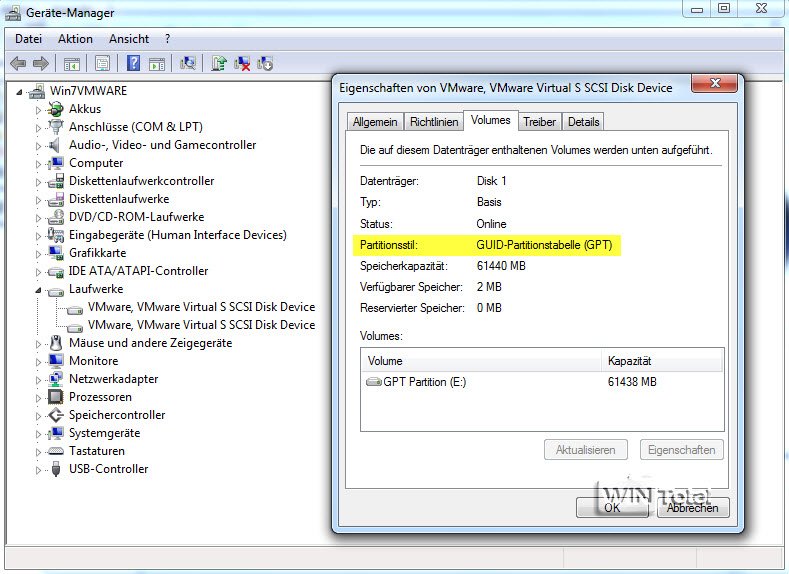This screenshot has width=789, height=574.
Task: Open the Properties sheet toolbar icon
Action: [102, 63]
